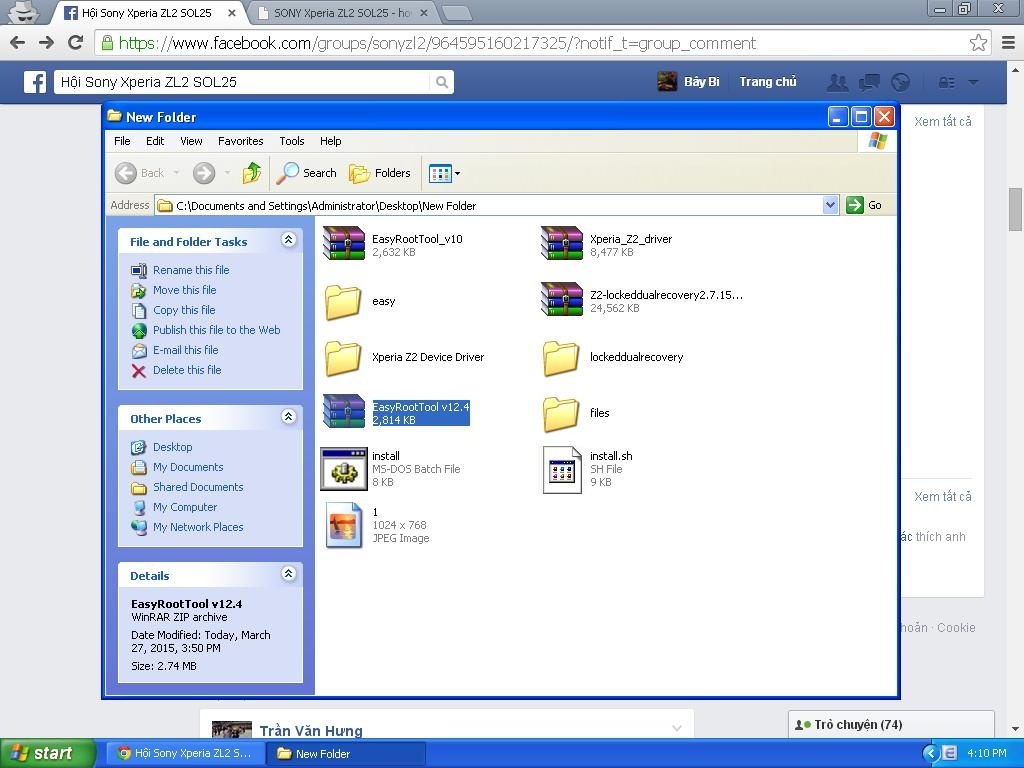The width and height of the screenshot is (1024, 768).
Task: Click Chrome back arrow
Action: (18, 43)
